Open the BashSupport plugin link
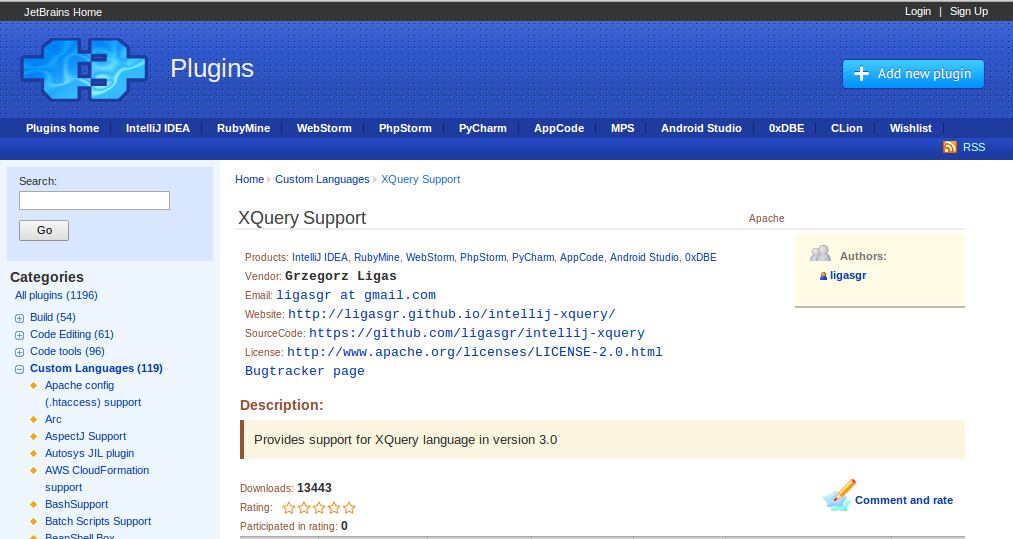The height and width of the screenshot is (539, 1013). [76, 504]
